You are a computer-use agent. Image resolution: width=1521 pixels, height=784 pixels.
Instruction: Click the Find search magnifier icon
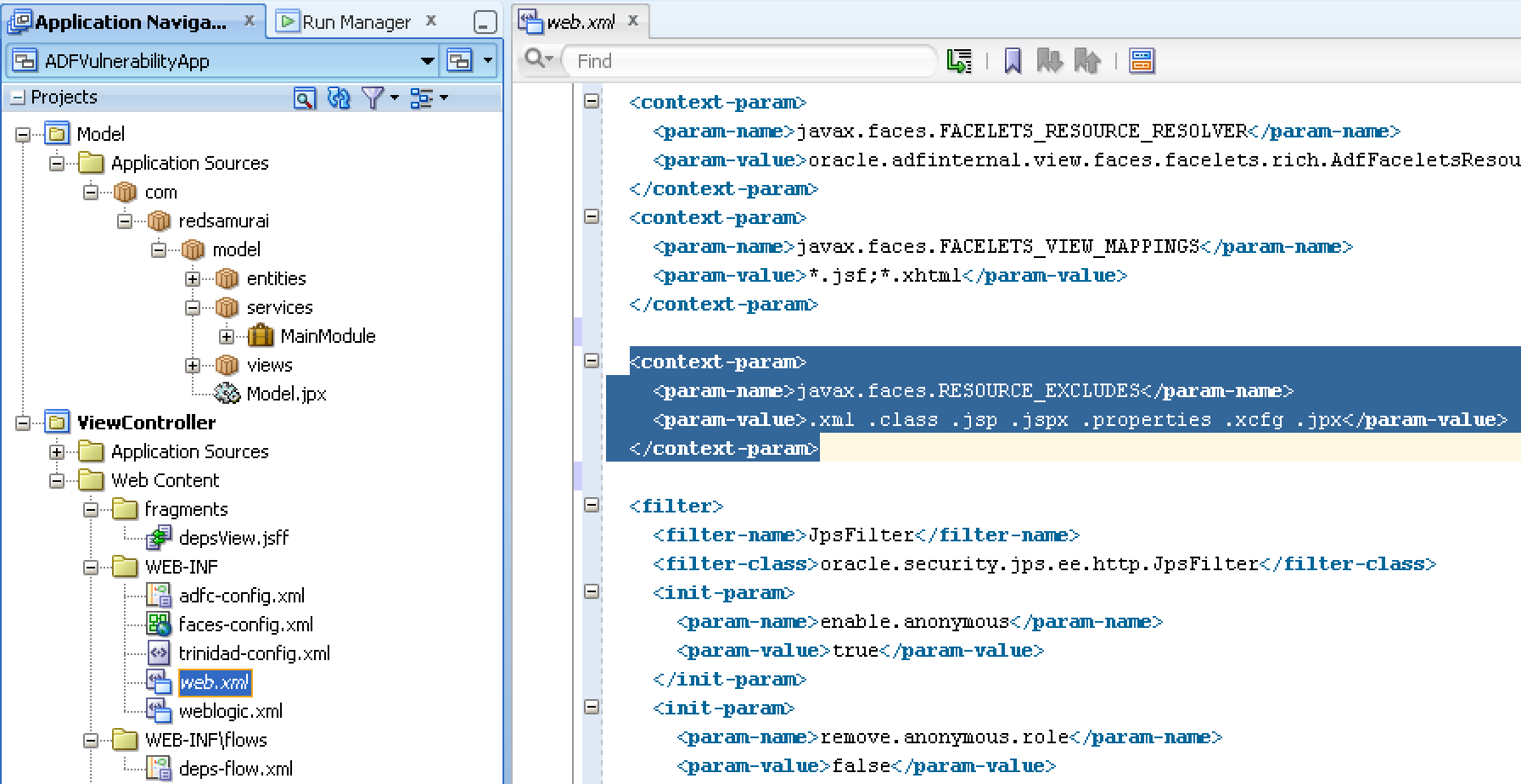pyautogui.click(x=535, y=59)
